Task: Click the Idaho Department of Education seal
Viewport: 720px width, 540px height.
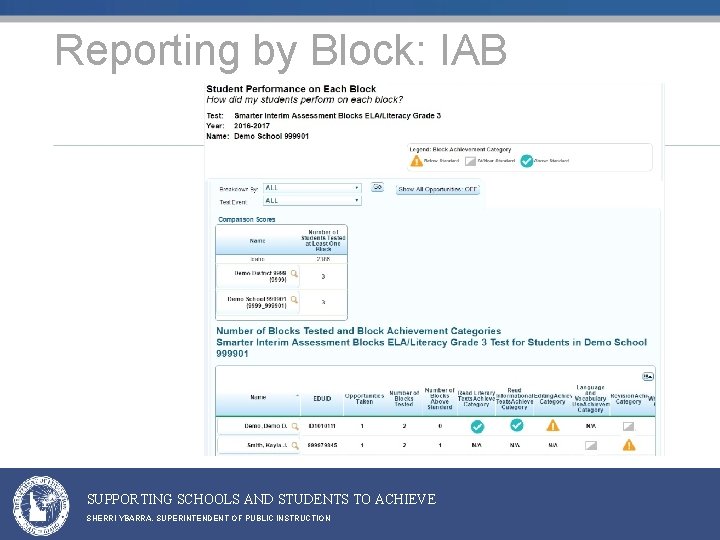Action: [41, 506]
